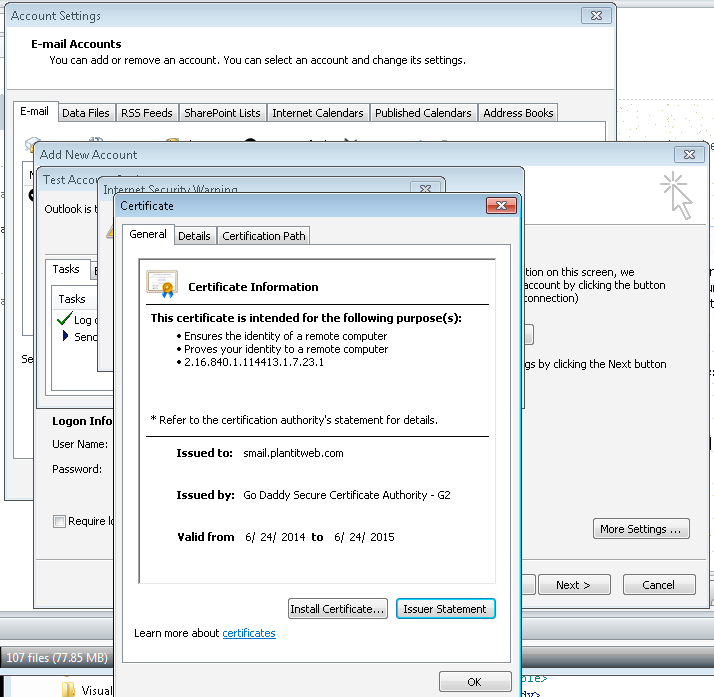The height and width of the screenshot is (697, 714).
Task: Click the cursor click icon in Add New Account
Action: [x=676, y=196]
